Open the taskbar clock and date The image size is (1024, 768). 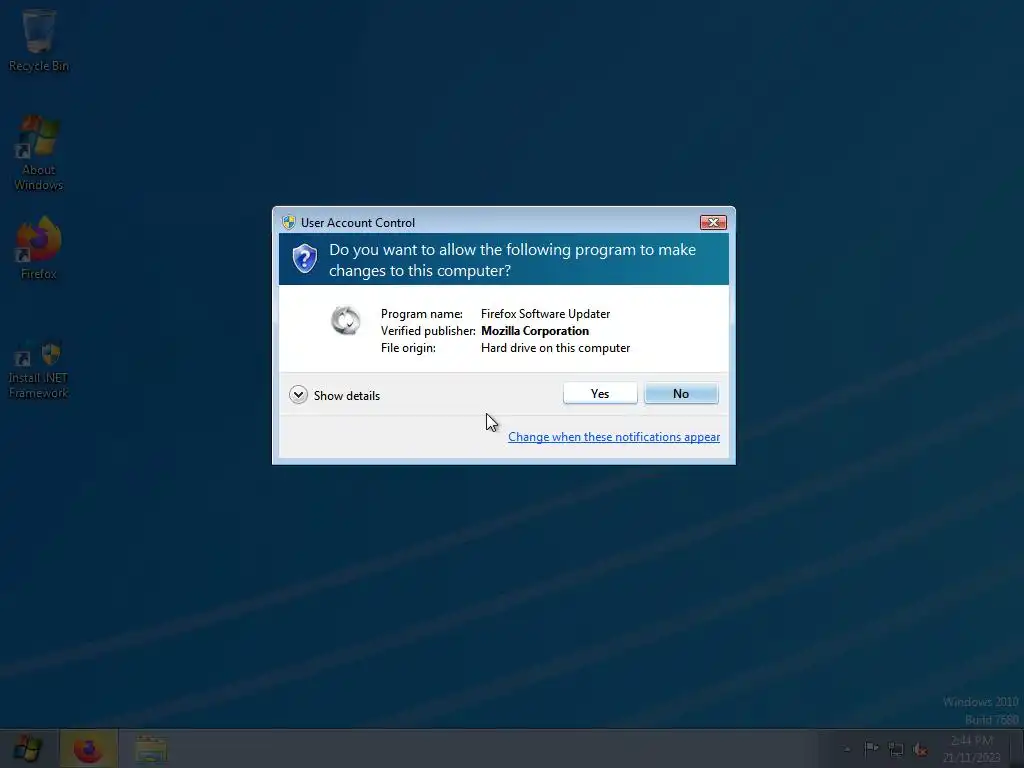(972, 749)
